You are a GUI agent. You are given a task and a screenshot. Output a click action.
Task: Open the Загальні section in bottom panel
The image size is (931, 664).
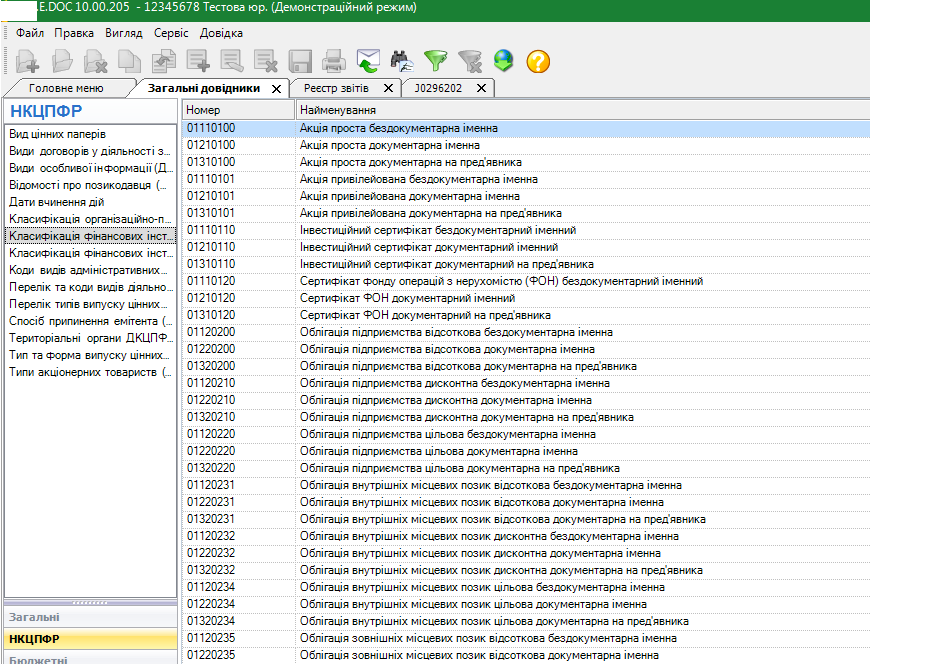pyautogui.click(x=35, y=617)
